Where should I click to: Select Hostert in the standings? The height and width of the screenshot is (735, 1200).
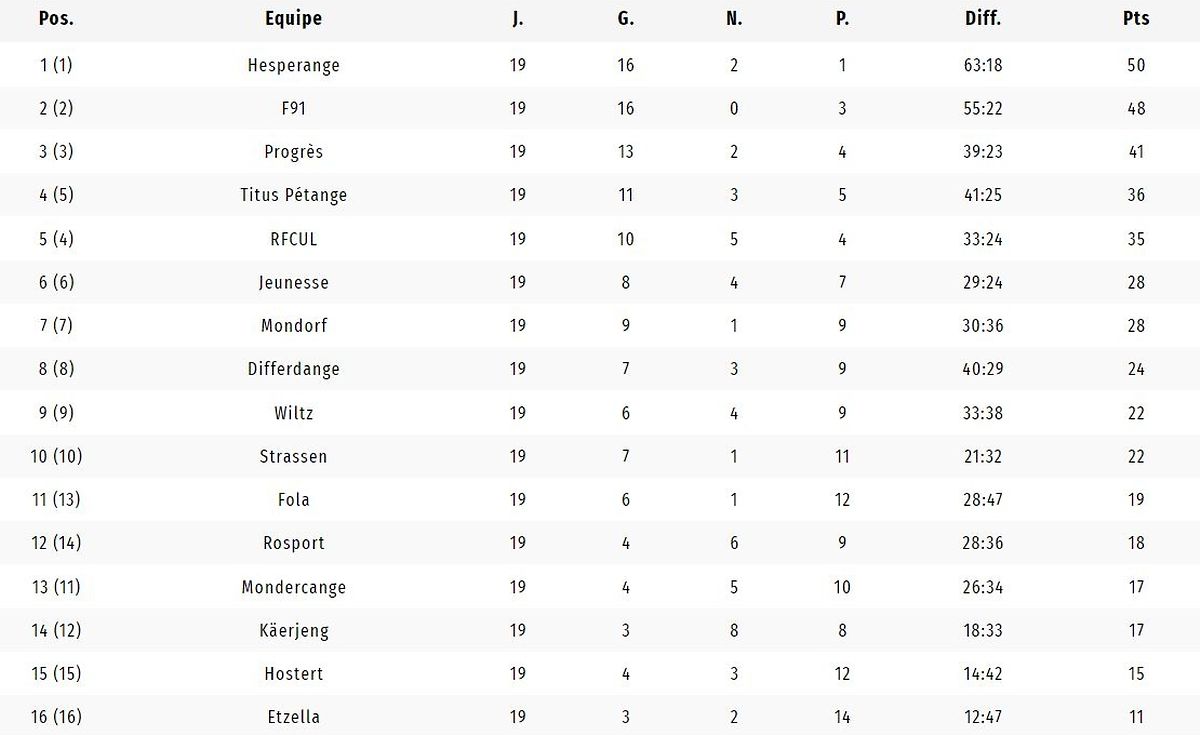click(x=293, y=673)
